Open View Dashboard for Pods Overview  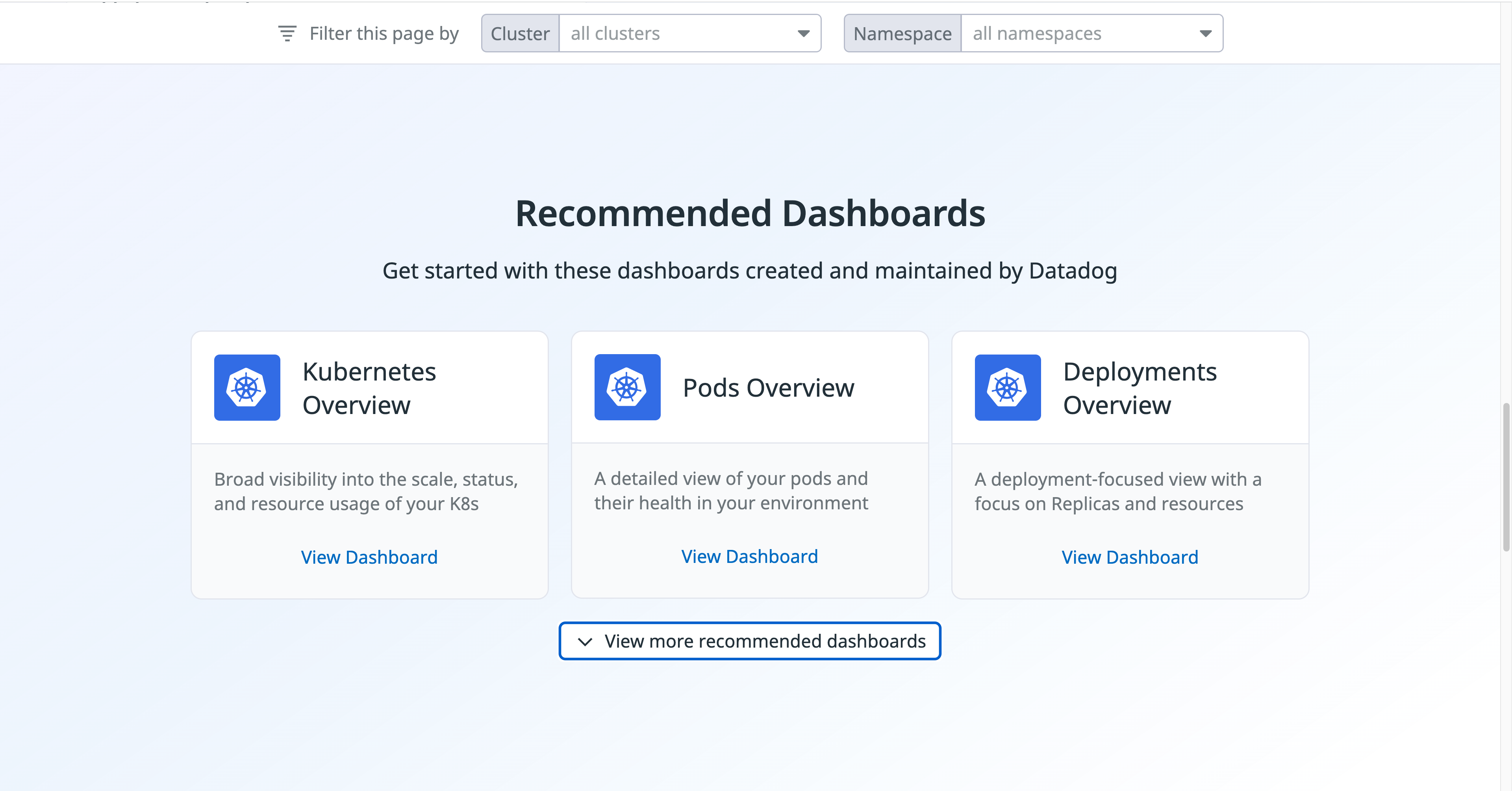750,556
